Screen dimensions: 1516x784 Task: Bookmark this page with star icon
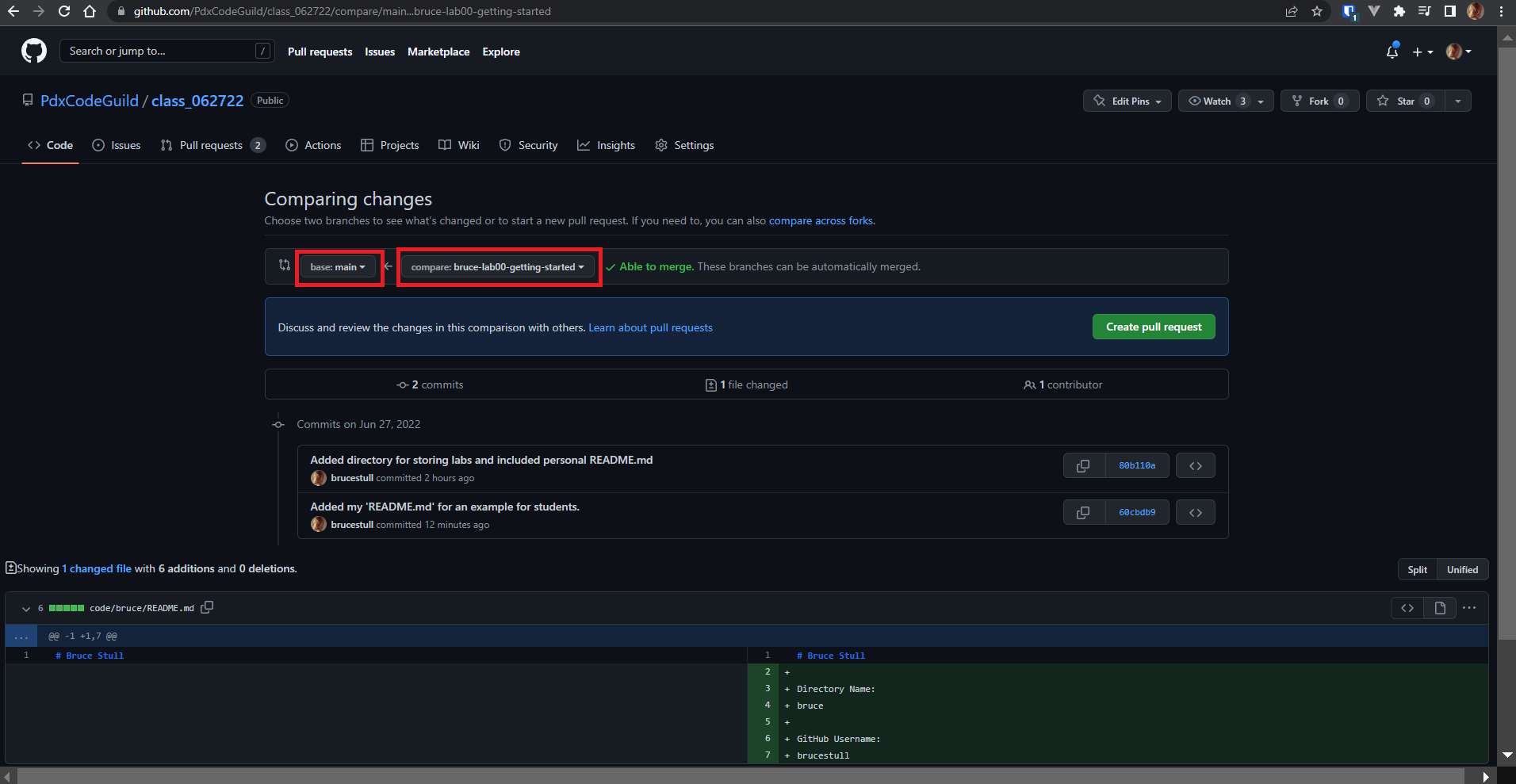[x=1317, y=11]
